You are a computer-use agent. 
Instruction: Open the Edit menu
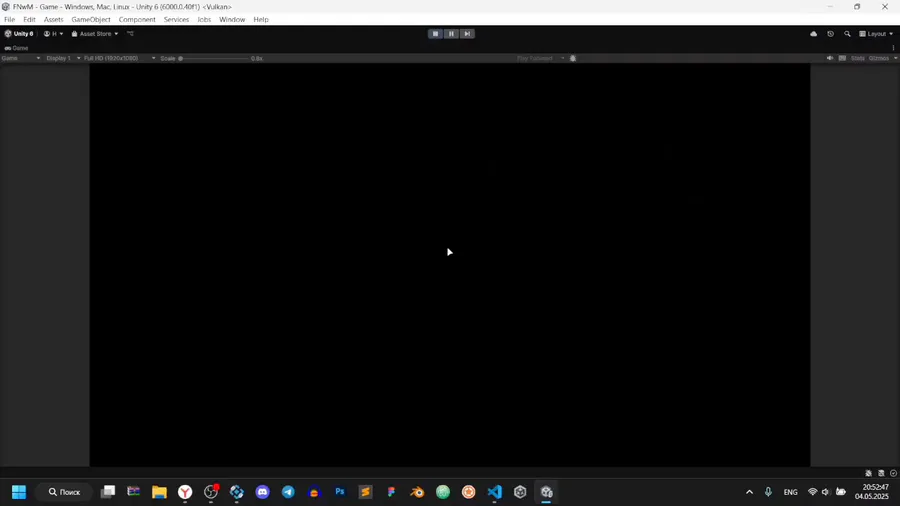point(29,20)
